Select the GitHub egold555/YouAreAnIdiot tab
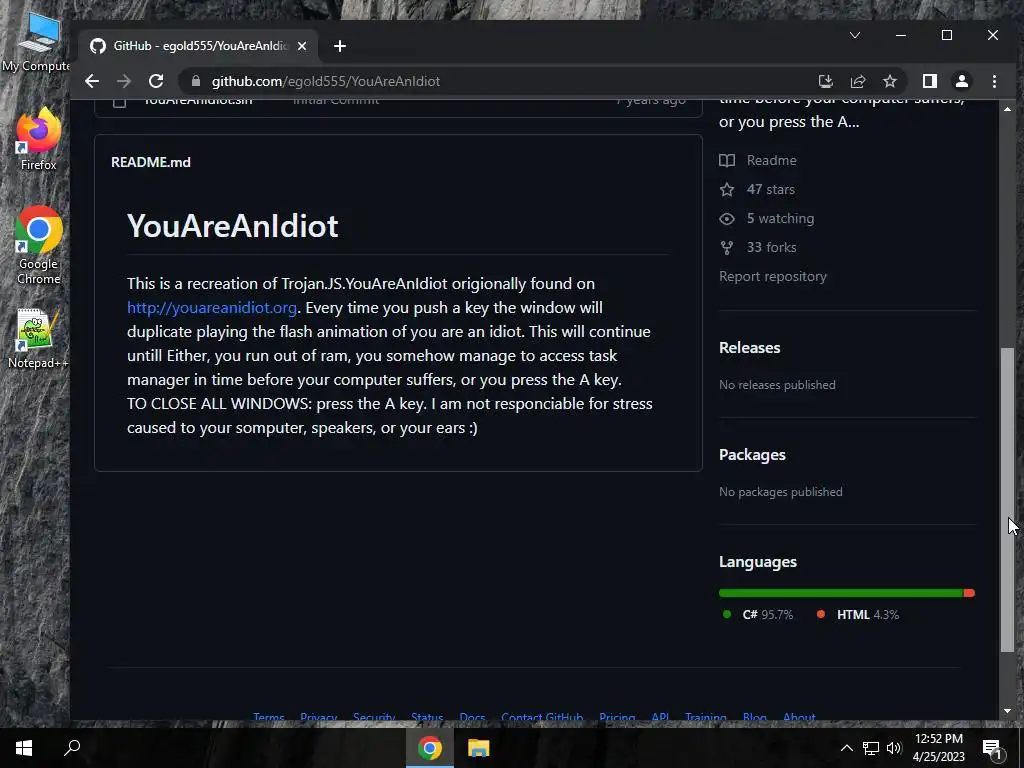1024x768 pixels. [x=196, y=46]
